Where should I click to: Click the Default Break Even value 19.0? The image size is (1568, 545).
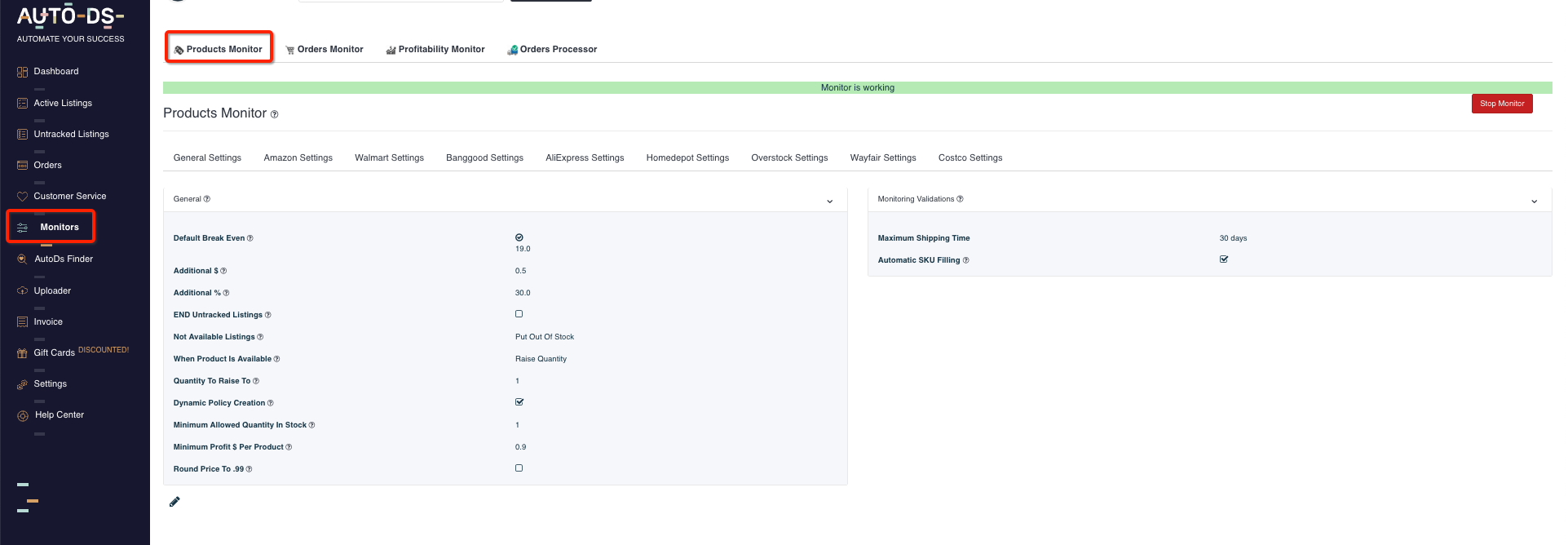[523, 249]
